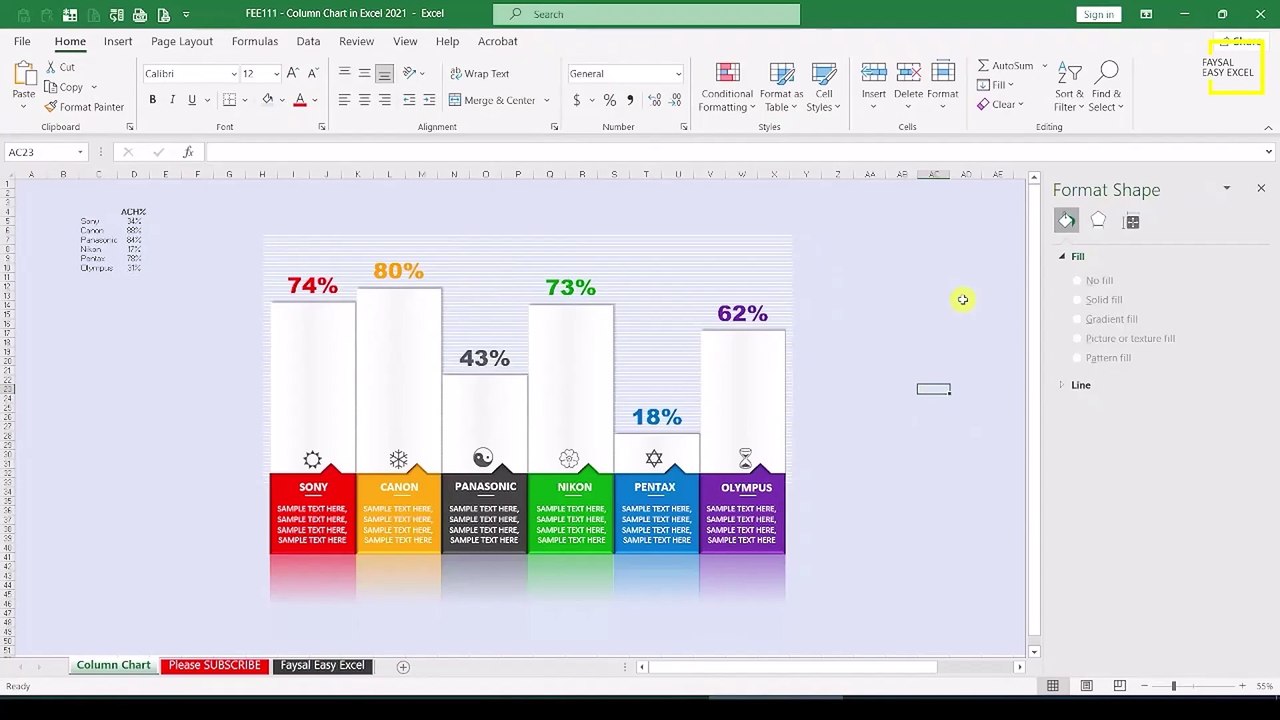Select the Please SUBSCRIBE sheet tab
This screenshot has height=720, width=1280.
tap(214, 665)
